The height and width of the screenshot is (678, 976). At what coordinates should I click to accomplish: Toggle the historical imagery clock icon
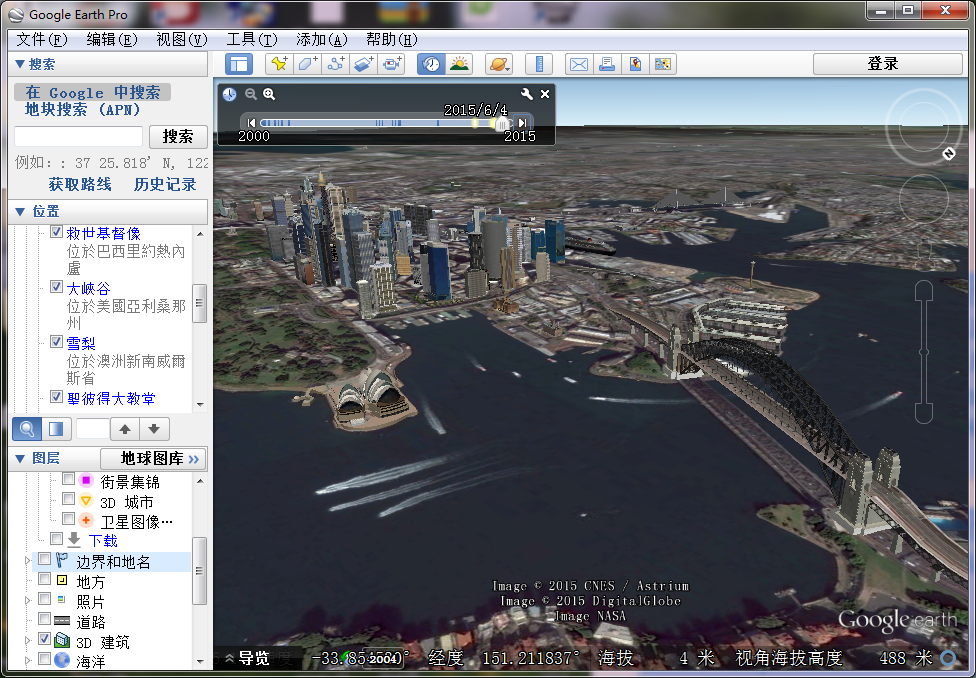click(431, 64)
